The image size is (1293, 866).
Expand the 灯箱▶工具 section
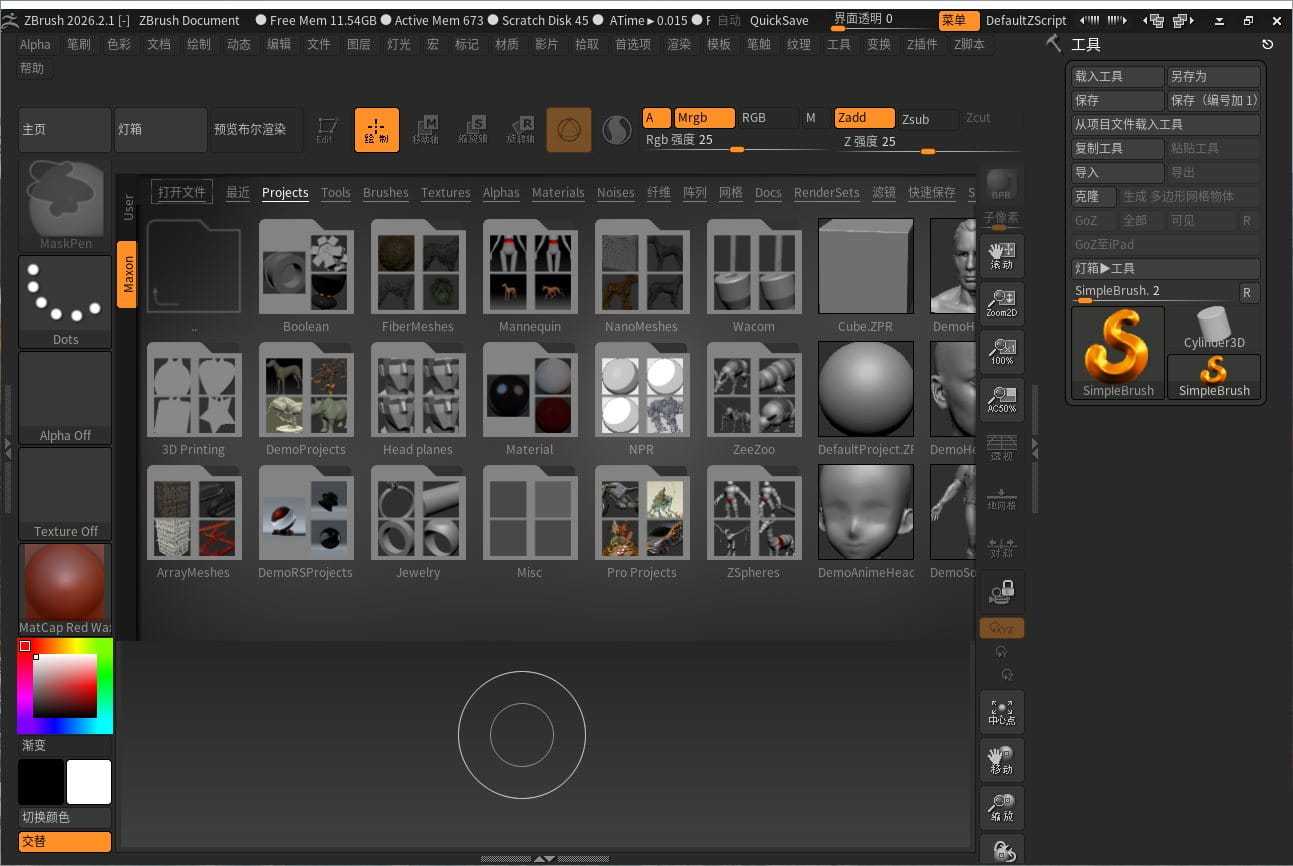click(1166, 268)
